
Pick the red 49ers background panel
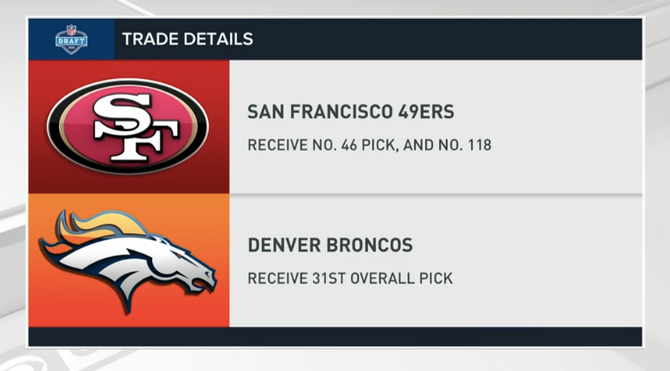click(129, 127)
